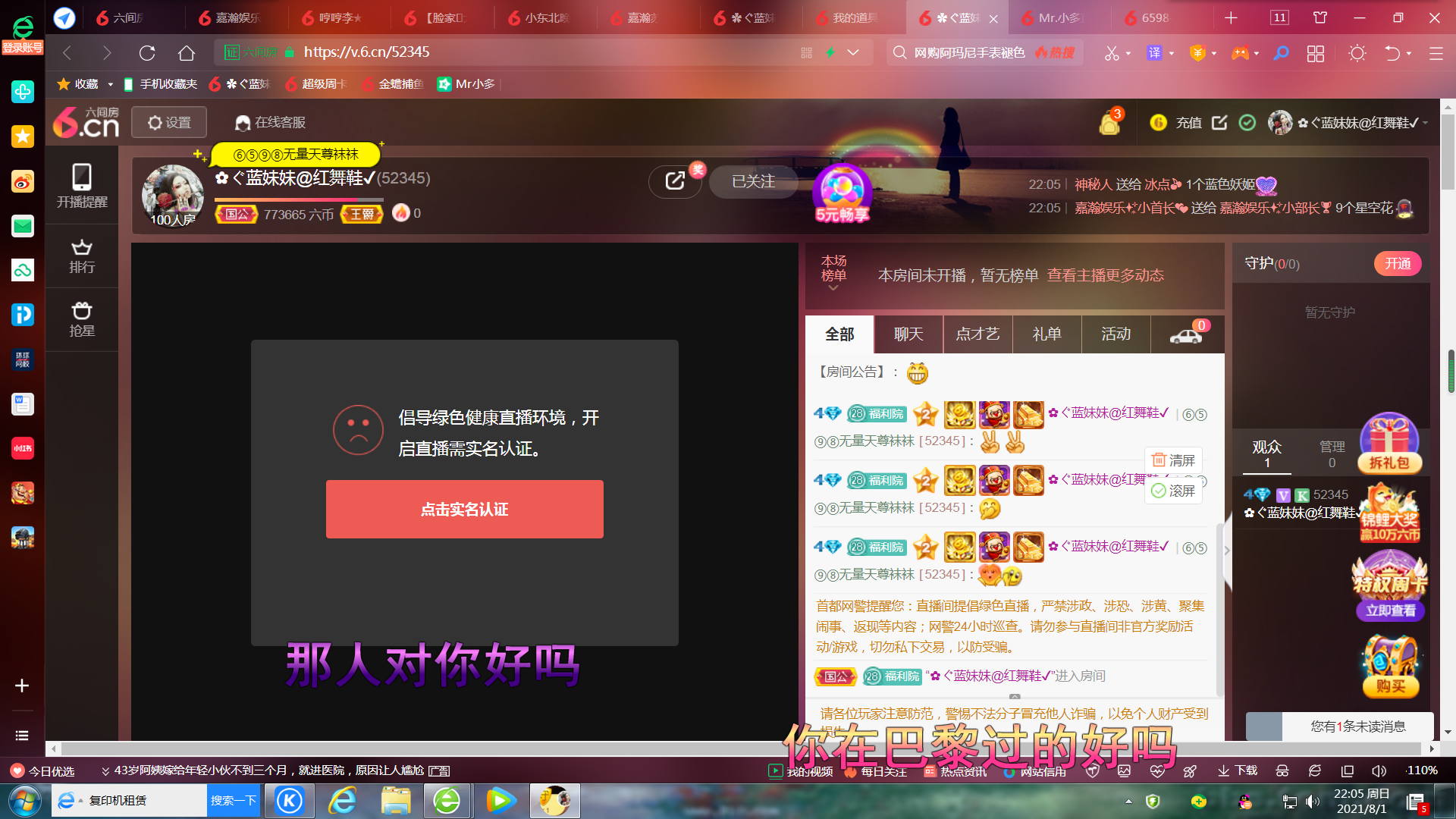
Task: Expand the address bar dropdown chevron
Action: tap(853, 52)
